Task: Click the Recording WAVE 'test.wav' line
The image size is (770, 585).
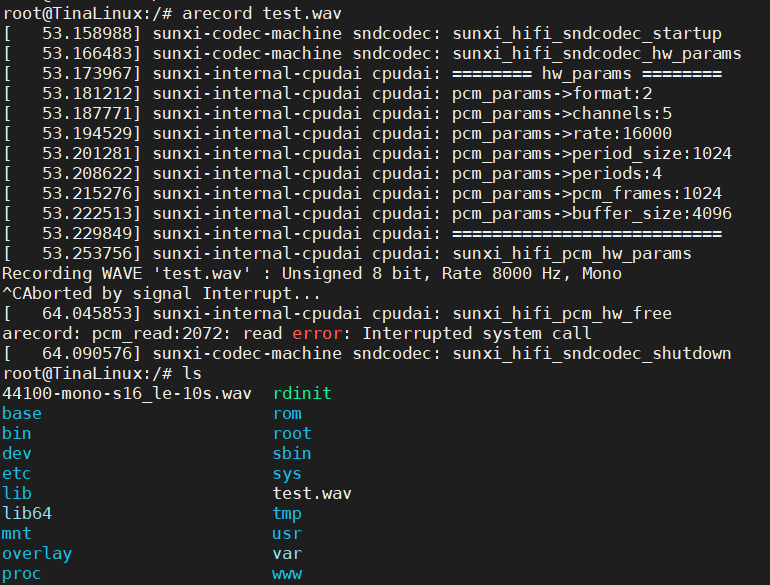Action: [x=312, y=273]
